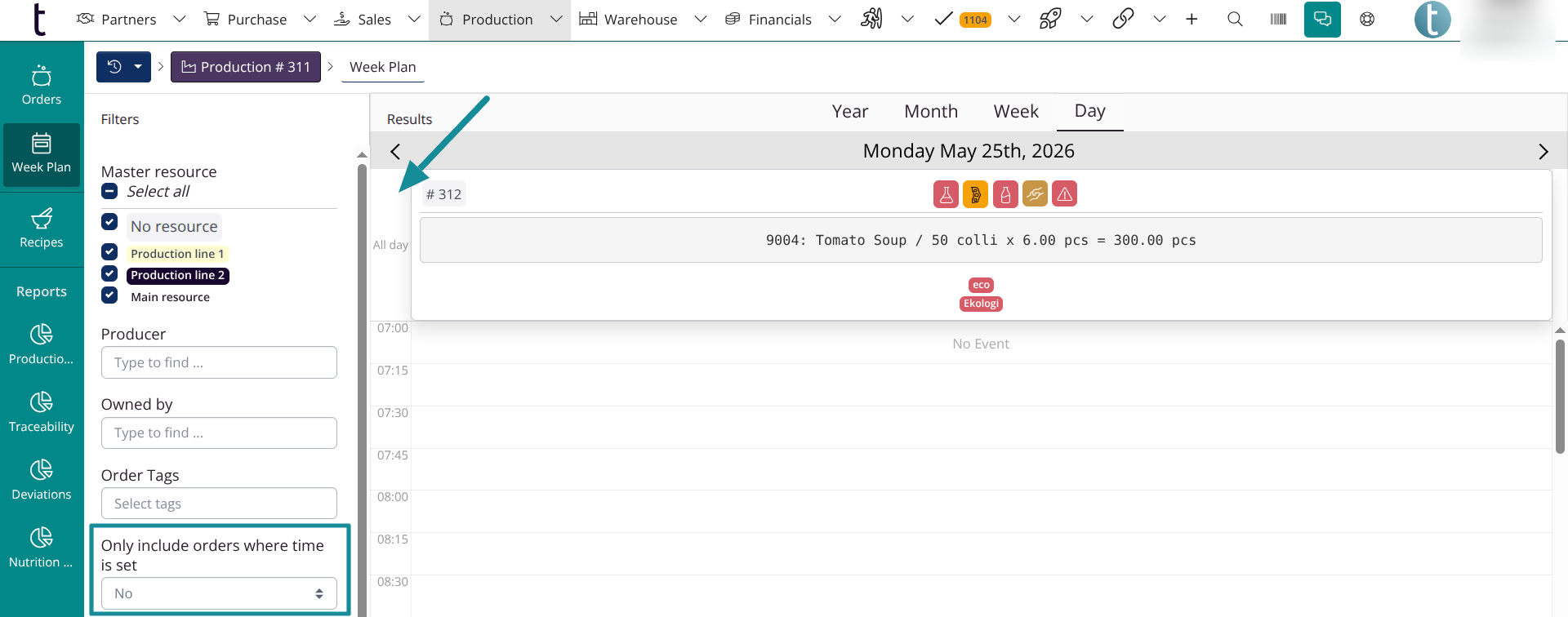Click the handshake icon on order 312
The height and width of the screenshot is (617, 1568).
click(x=1035, y=194)
